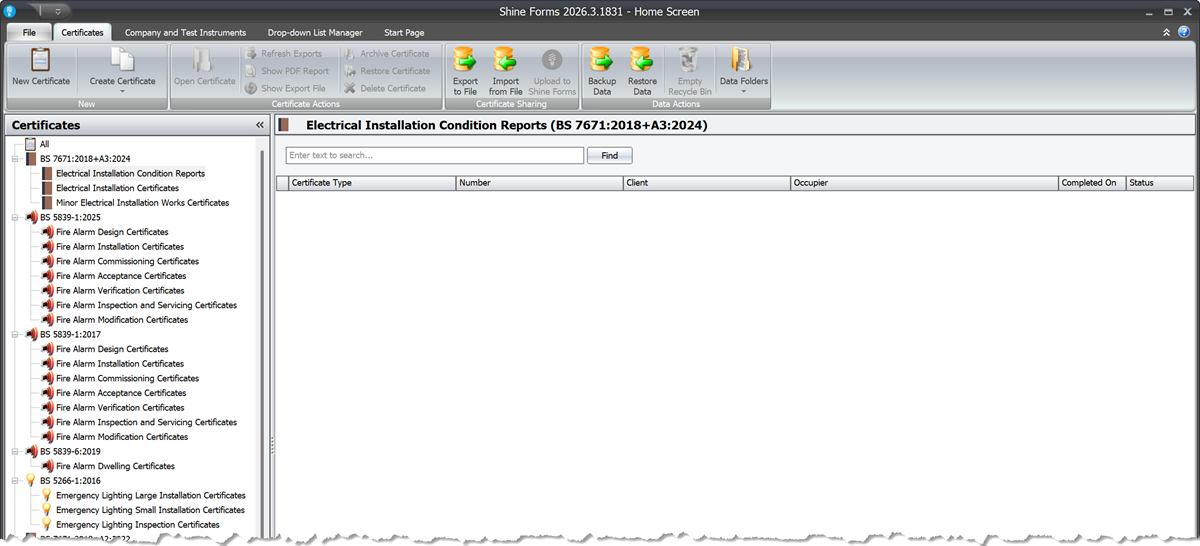1200x546 pixels.
Task: Click the Find button
Action: click(x=609, y=156)
